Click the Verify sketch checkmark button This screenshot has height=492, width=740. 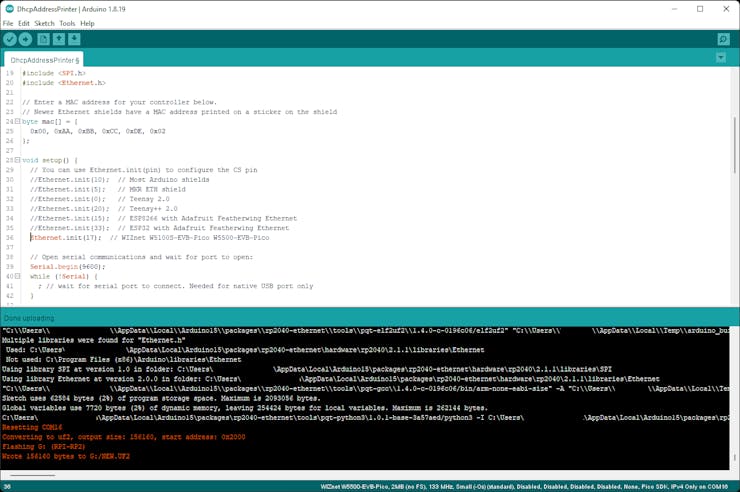(10, 39)
